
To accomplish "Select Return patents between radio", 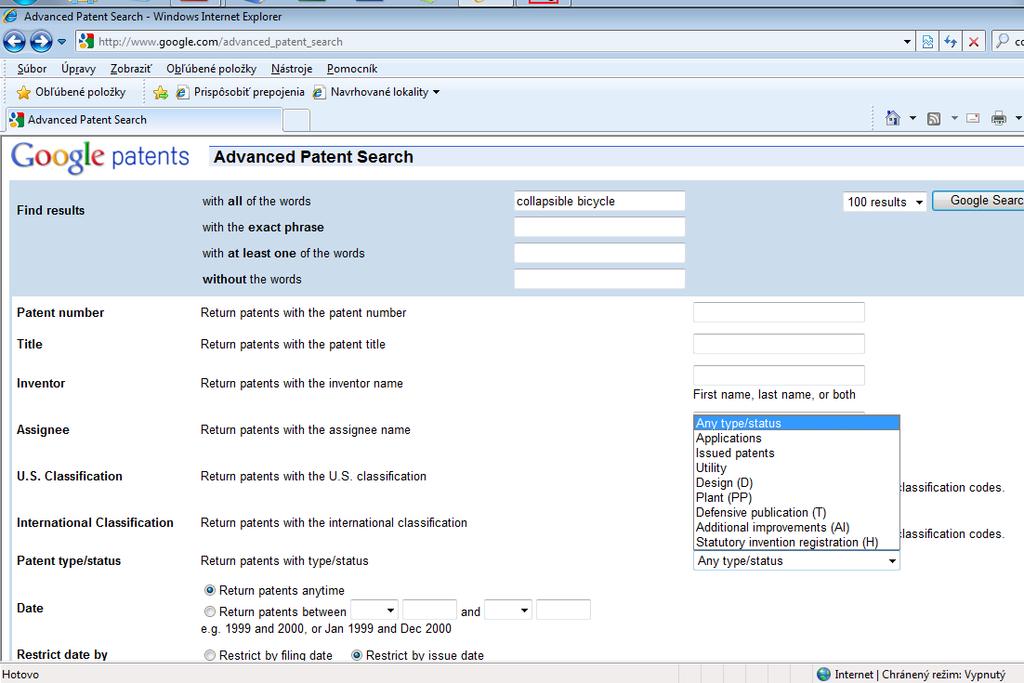I will (210, 612).
